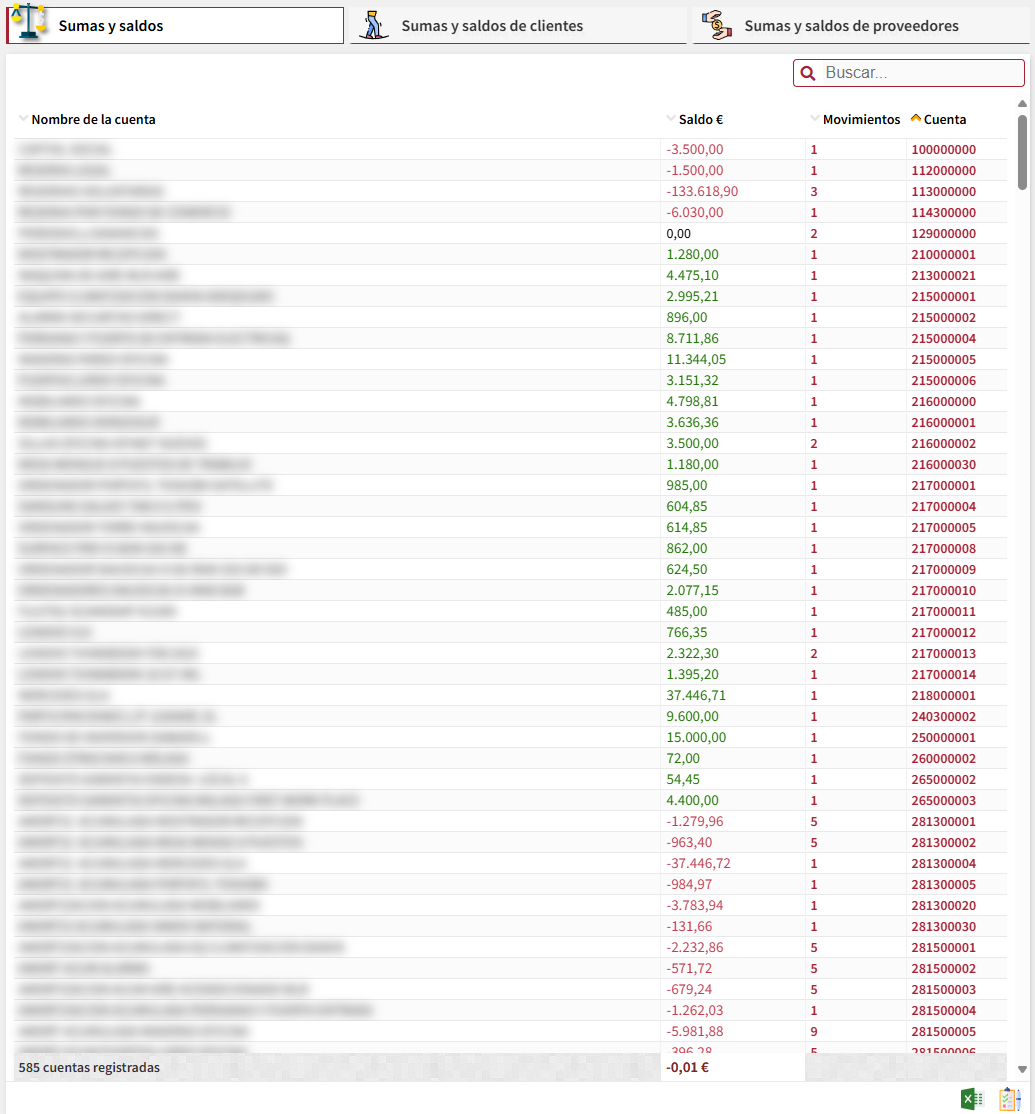The height and width of the screenshot is (1114, 1035).
Task: Click the magnifying glass search icon
Action: [x=808, y=73]
